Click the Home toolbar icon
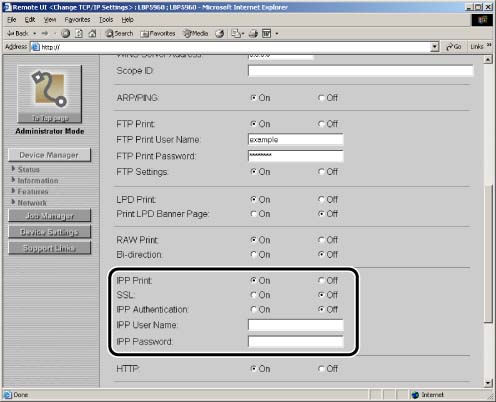496x402 pixels. (92, 33)
